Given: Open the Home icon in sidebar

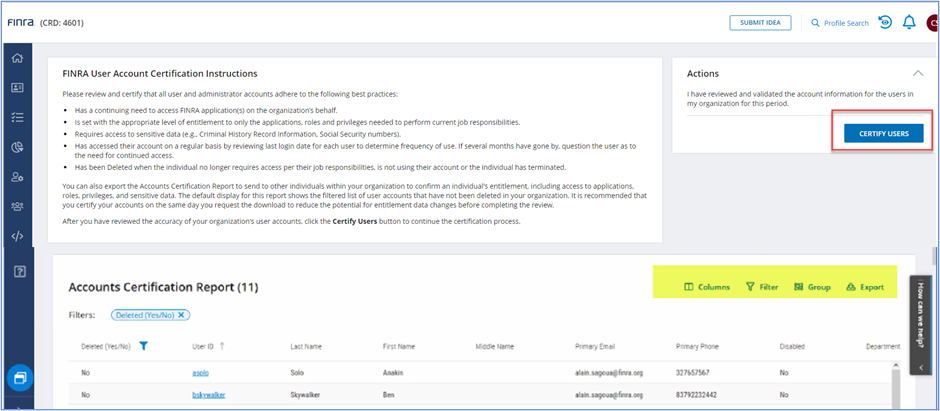Looking at the screenshot, I should coord(17,58).
